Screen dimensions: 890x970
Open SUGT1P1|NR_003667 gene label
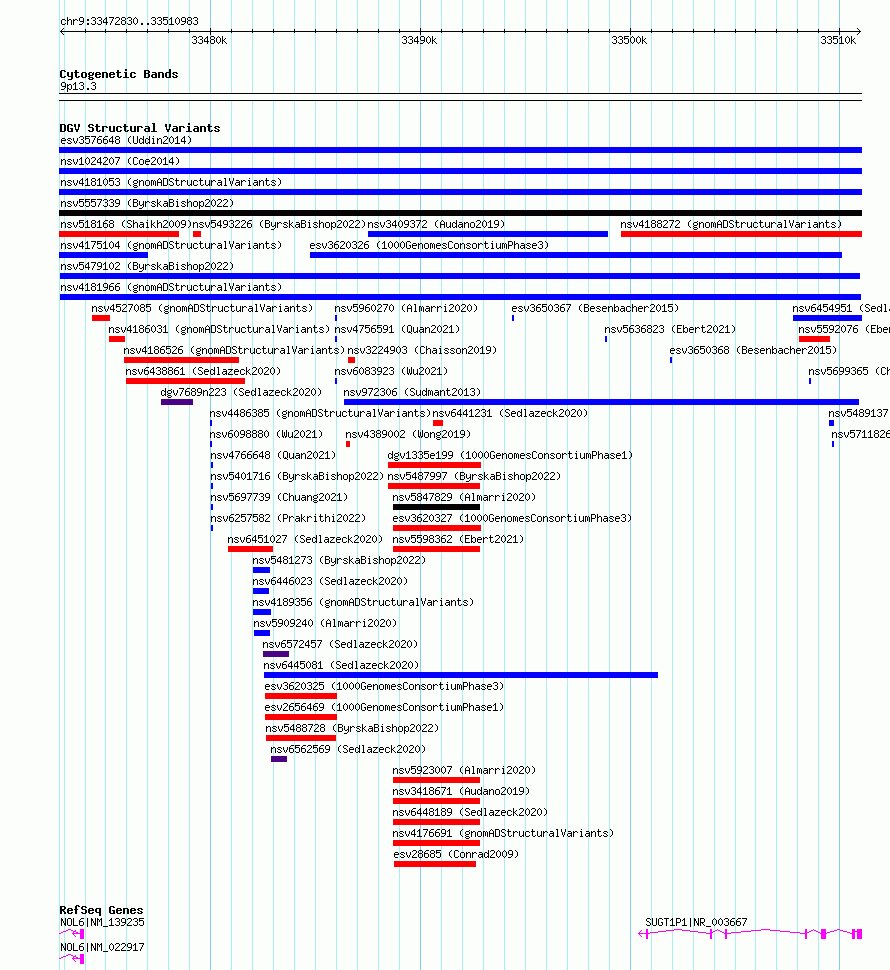[x=696, y=923]
